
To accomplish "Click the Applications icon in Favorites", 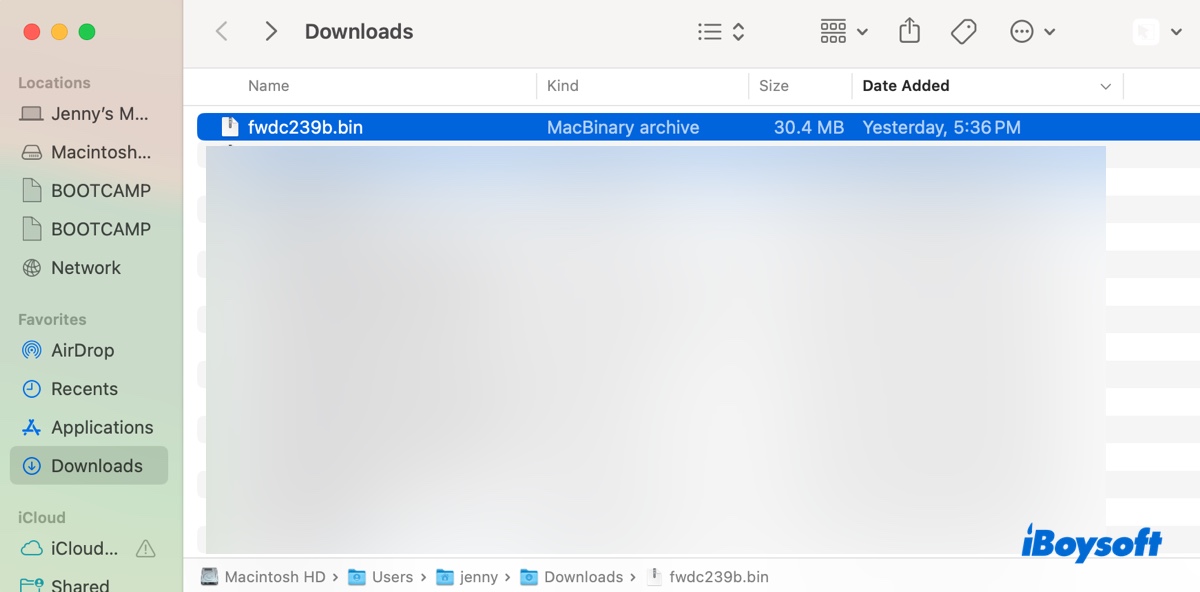I will (32, 427).
